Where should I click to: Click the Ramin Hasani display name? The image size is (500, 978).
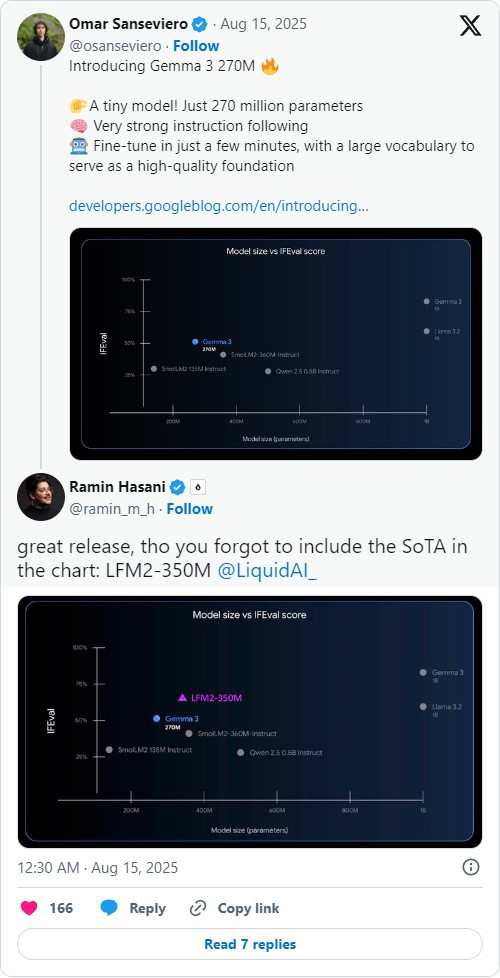[118, 487]
